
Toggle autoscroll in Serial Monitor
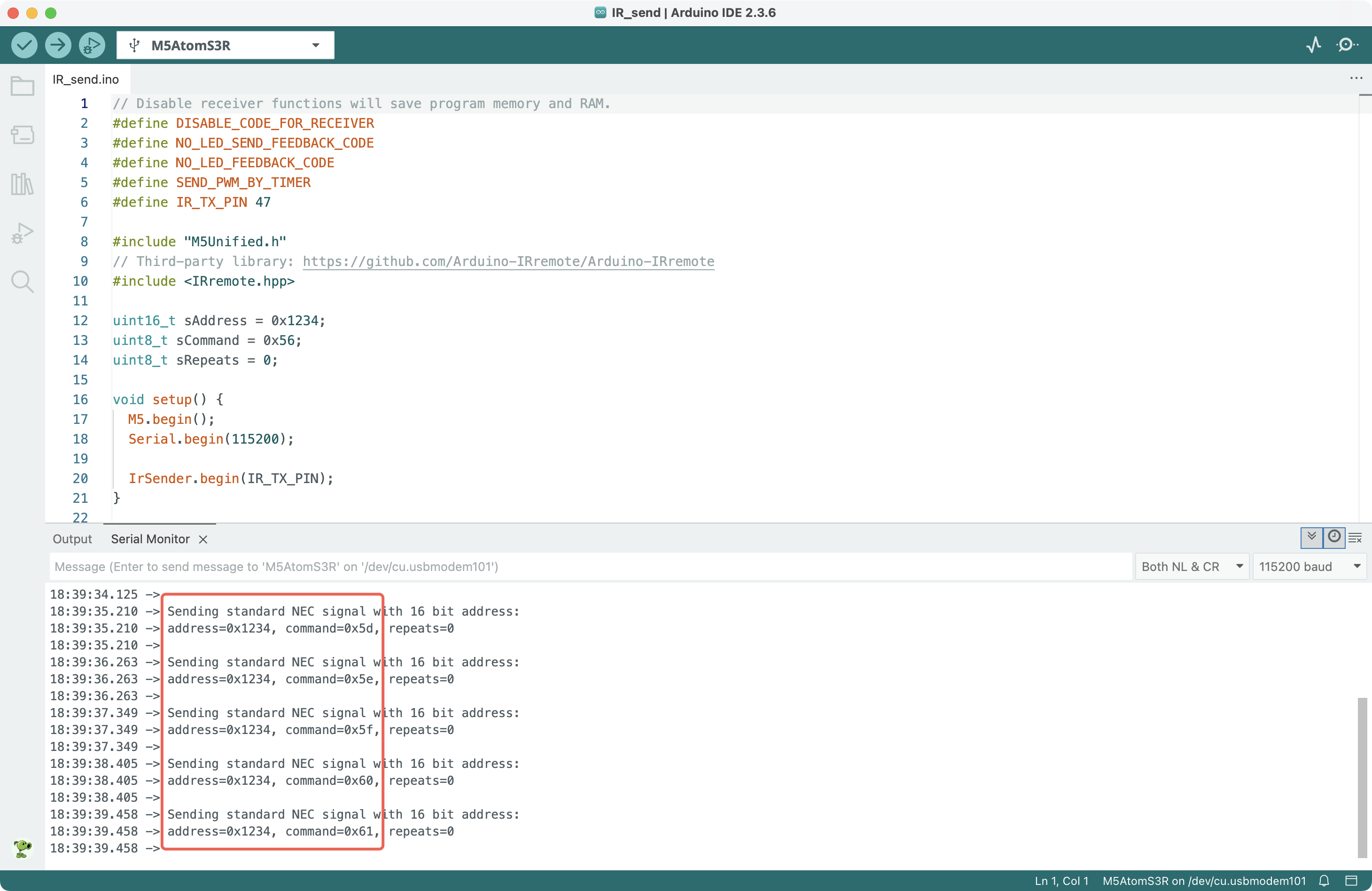point(1311,538)
